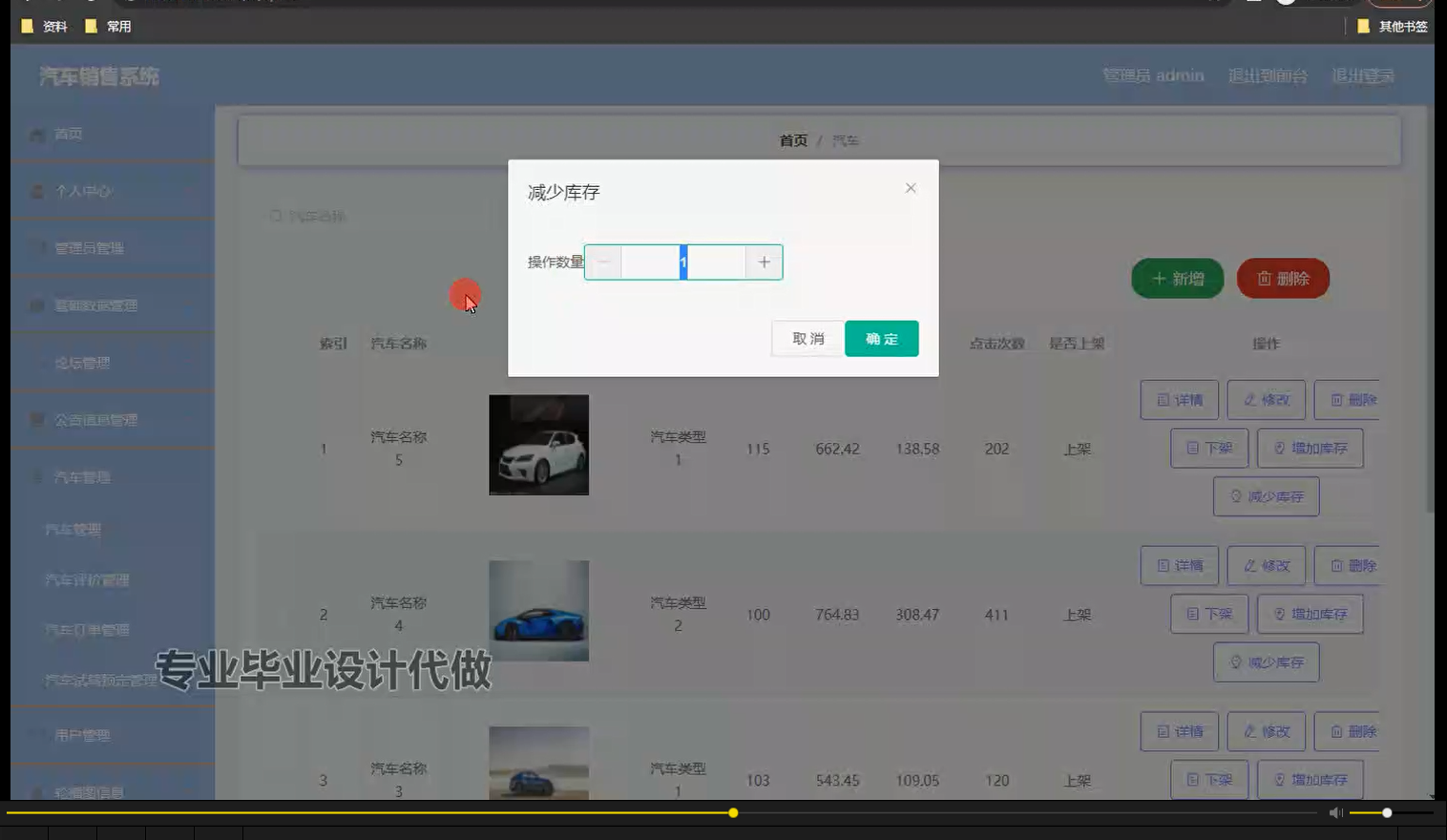The width and height of the screenshot is (1447, 840).
Task: Select 退出到前台 in the top navigation
Action: point(1267,75)
